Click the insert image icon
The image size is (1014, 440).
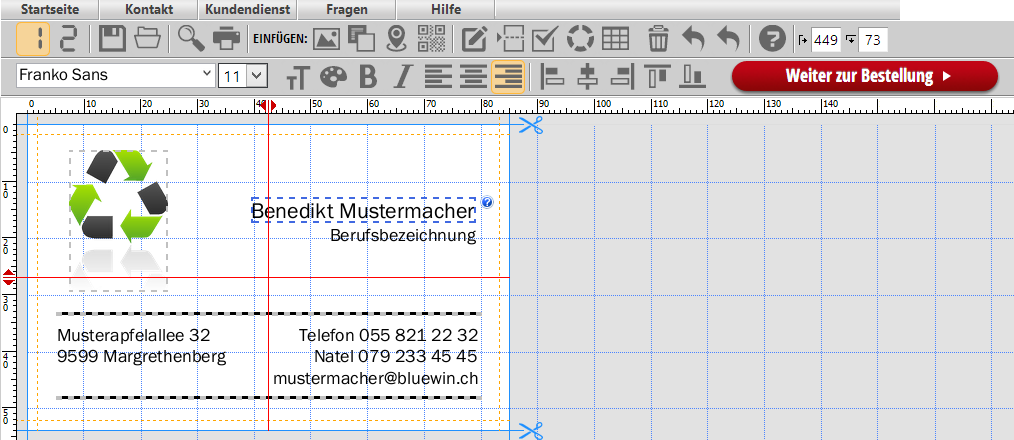click(326, 40)
